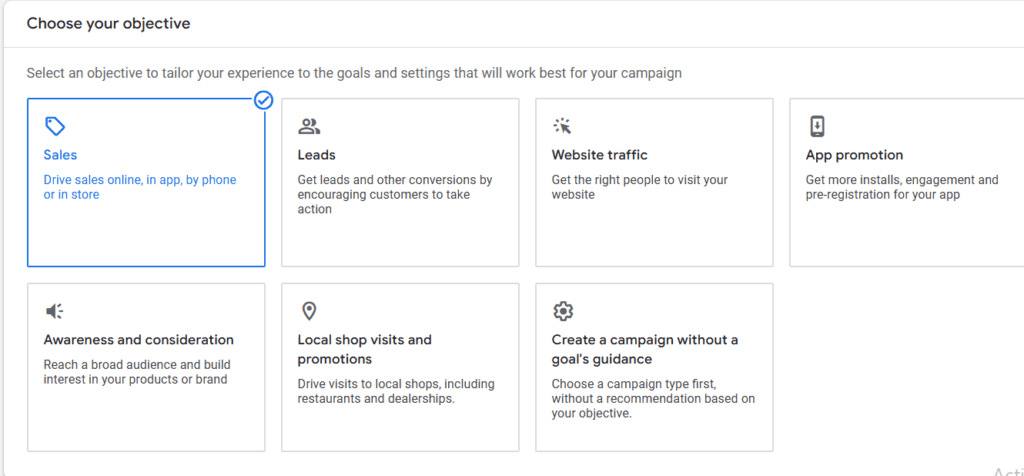The width and height of the screenshot is (1024, 476).
Task: Click the gear icon for no-goal campaign
Action: pyautogui.click(x=562, y=311)
